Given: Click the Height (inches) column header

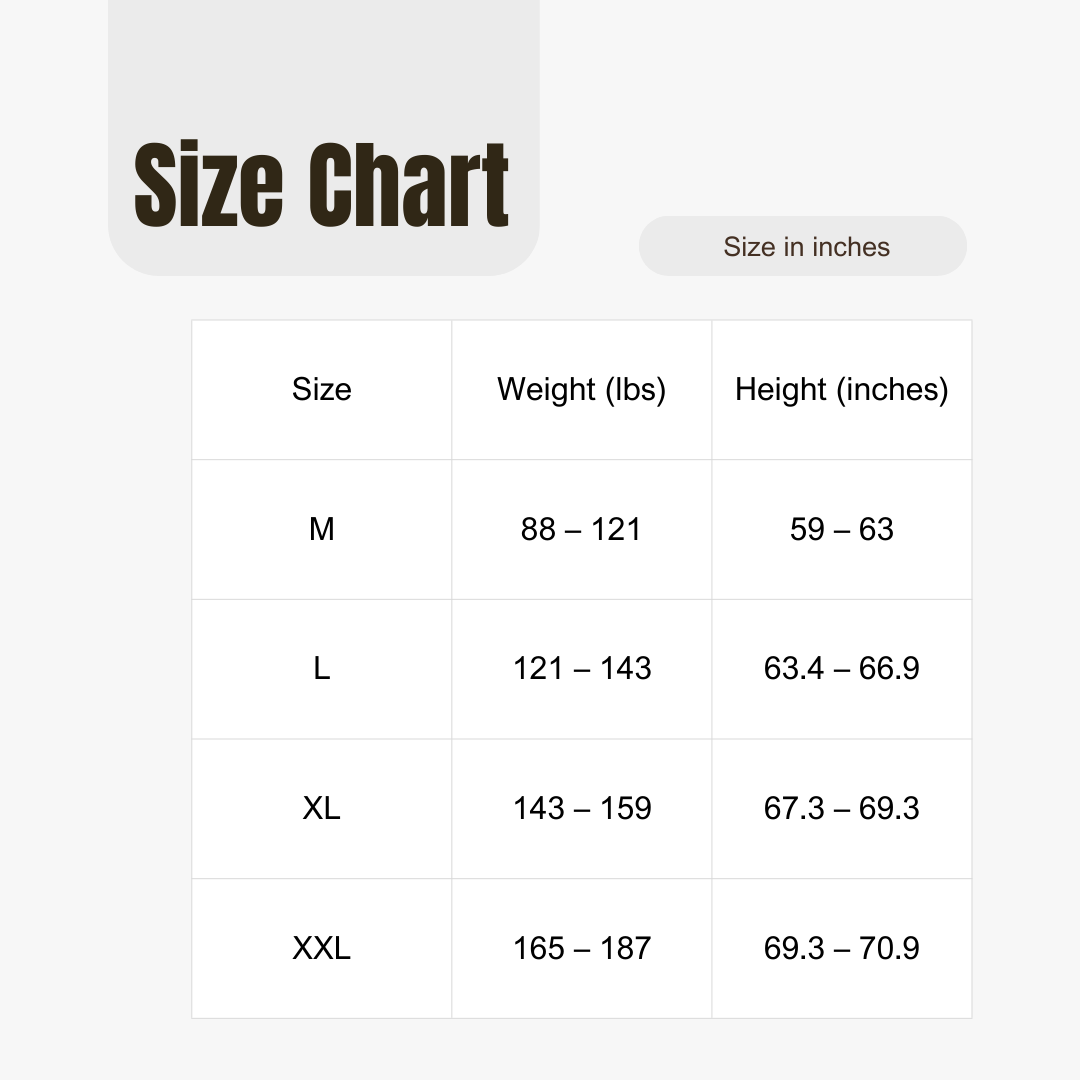Looking at the screenshot, I should [842, 390].
